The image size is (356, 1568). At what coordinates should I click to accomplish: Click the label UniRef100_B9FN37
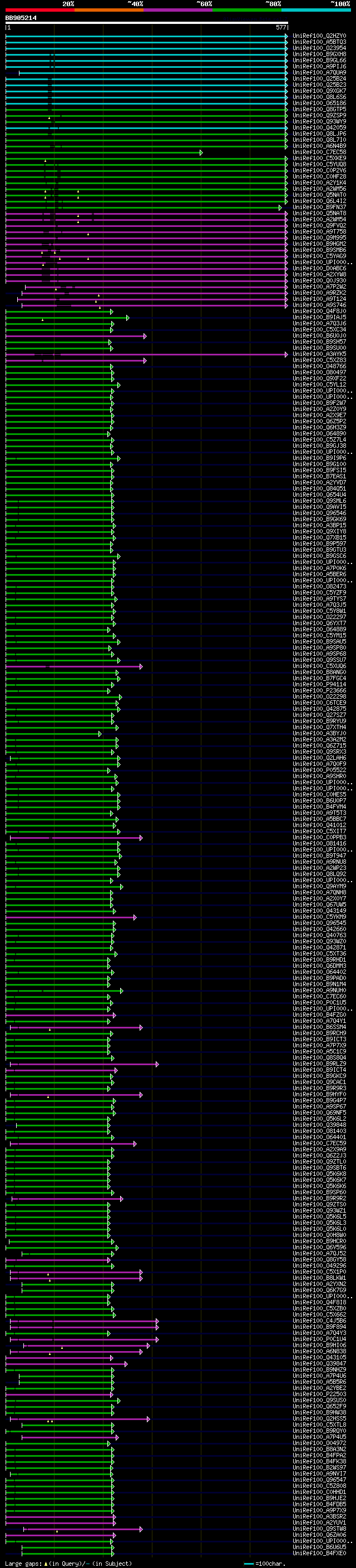click(319, 207)
